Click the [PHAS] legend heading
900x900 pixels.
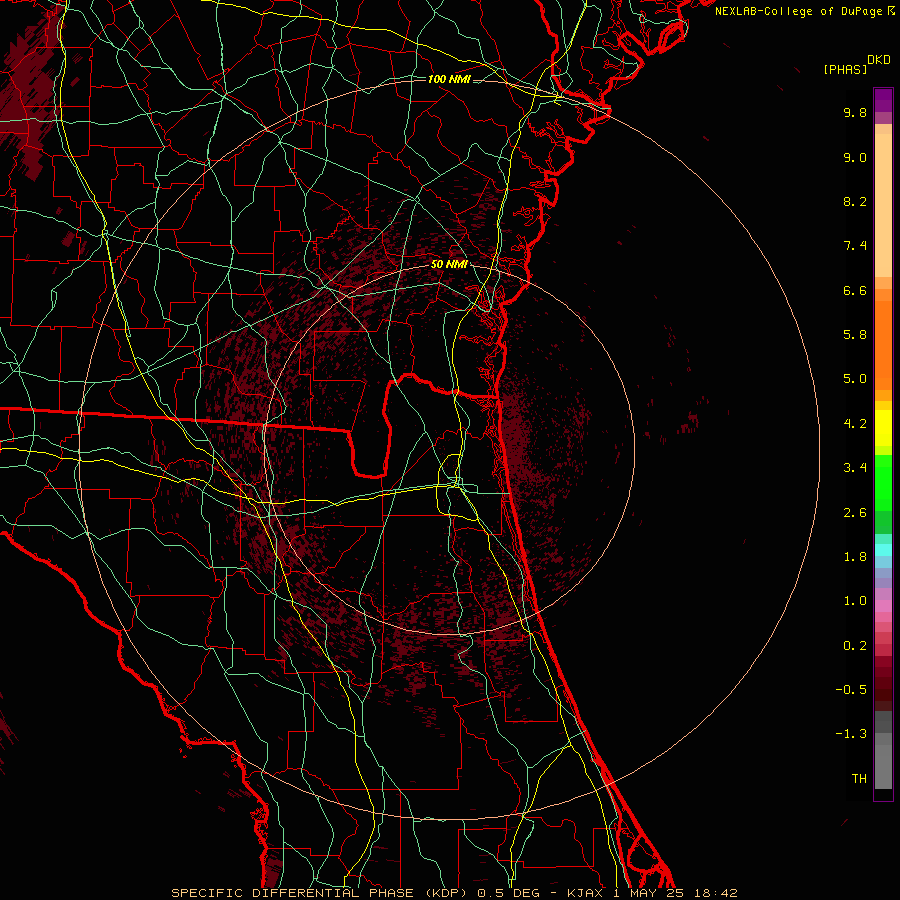[845, 69]
